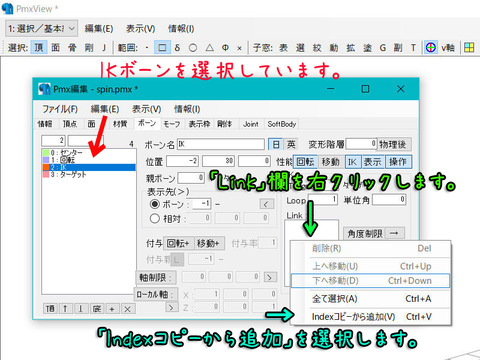This screenshot has height=360, width=480.
Task: Select joint mode J in PmxView toolbar
Action: pyautogui.click(x=104, y=48)
